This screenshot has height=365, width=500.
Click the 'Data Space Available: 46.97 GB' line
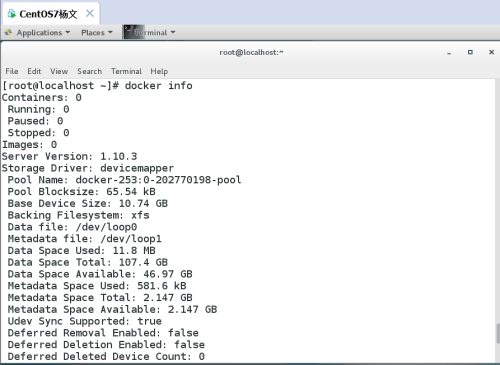click(x=100, y=274)
